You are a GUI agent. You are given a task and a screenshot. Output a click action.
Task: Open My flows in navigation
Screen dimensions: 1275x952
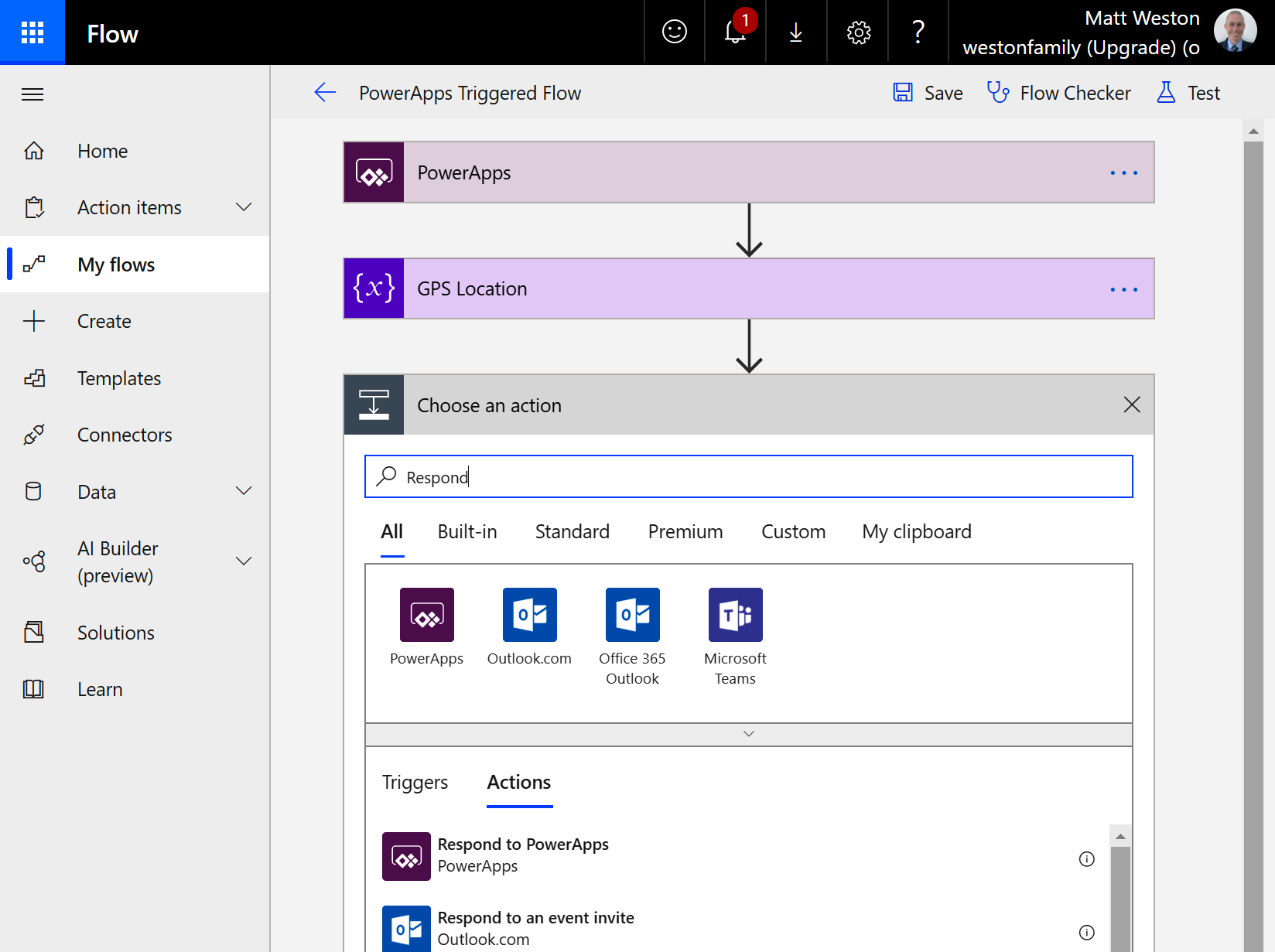click(135, 264)
